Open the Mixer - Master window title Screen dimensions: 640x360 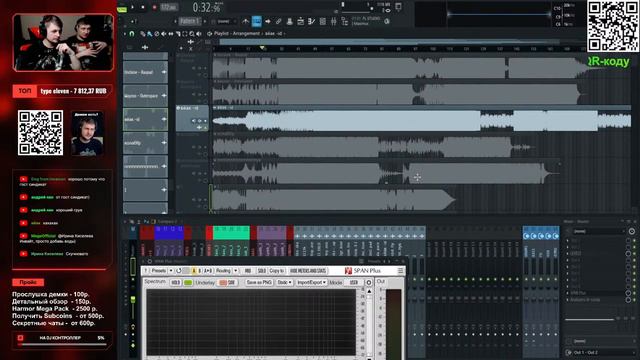576,222
